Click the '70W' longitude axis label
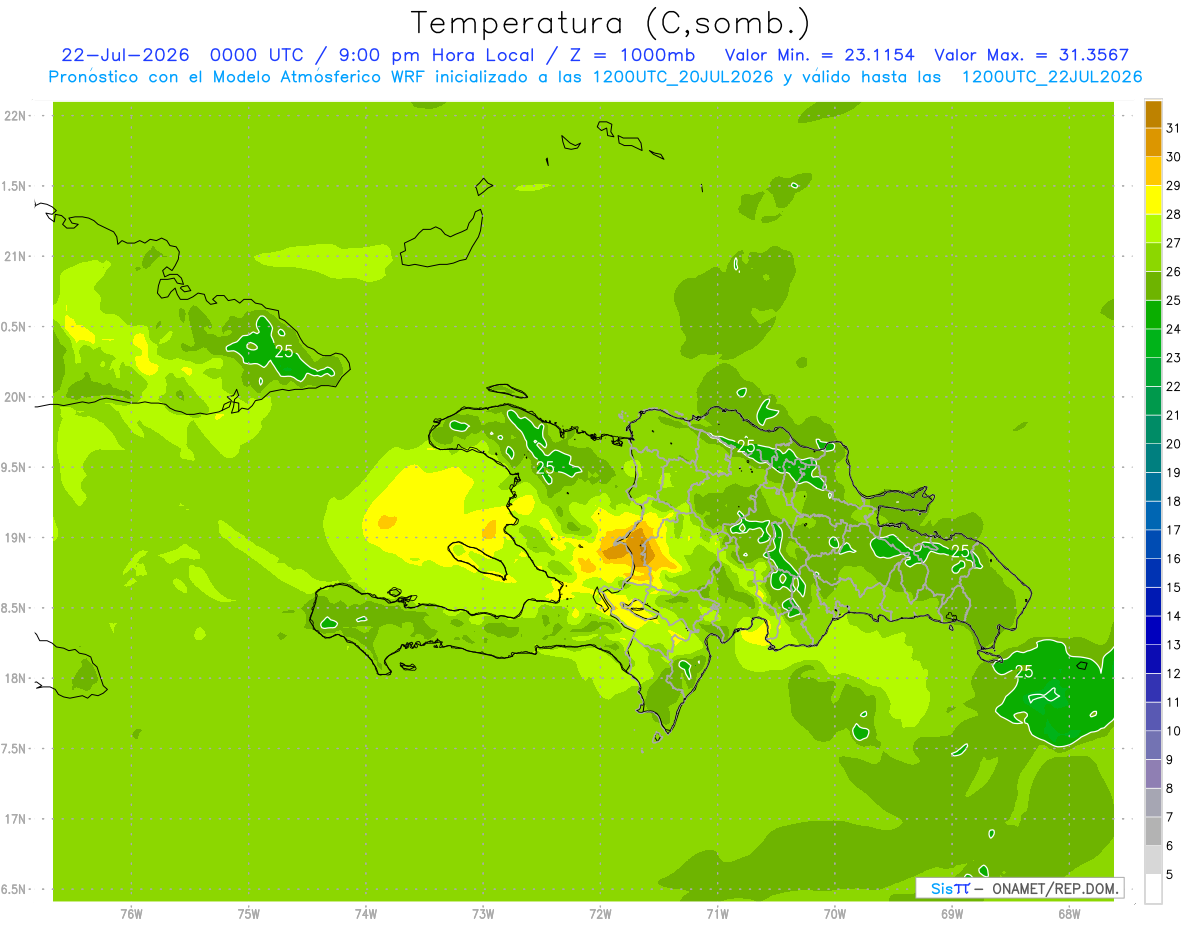The width and height of the screenshot is (1200, 927). click(x=835, y=914)
